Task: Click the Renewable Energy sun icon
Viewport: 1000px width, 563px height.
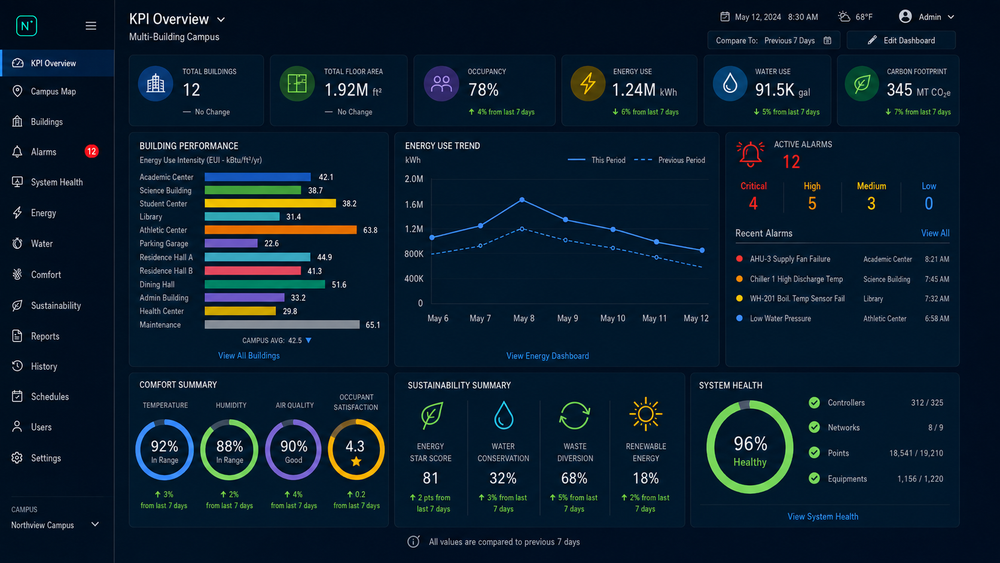Action: pos(645,414)
